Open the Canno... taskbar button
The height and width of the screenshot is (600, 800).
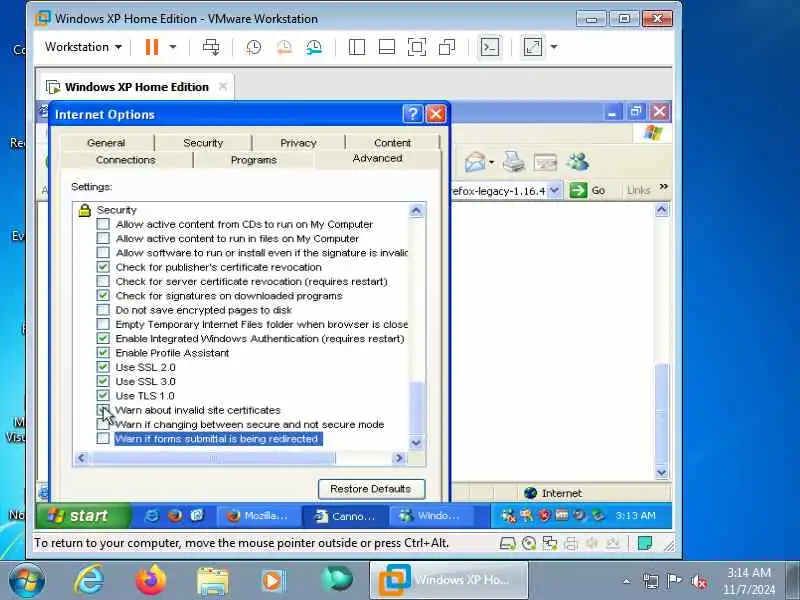(x=346, y=516)
